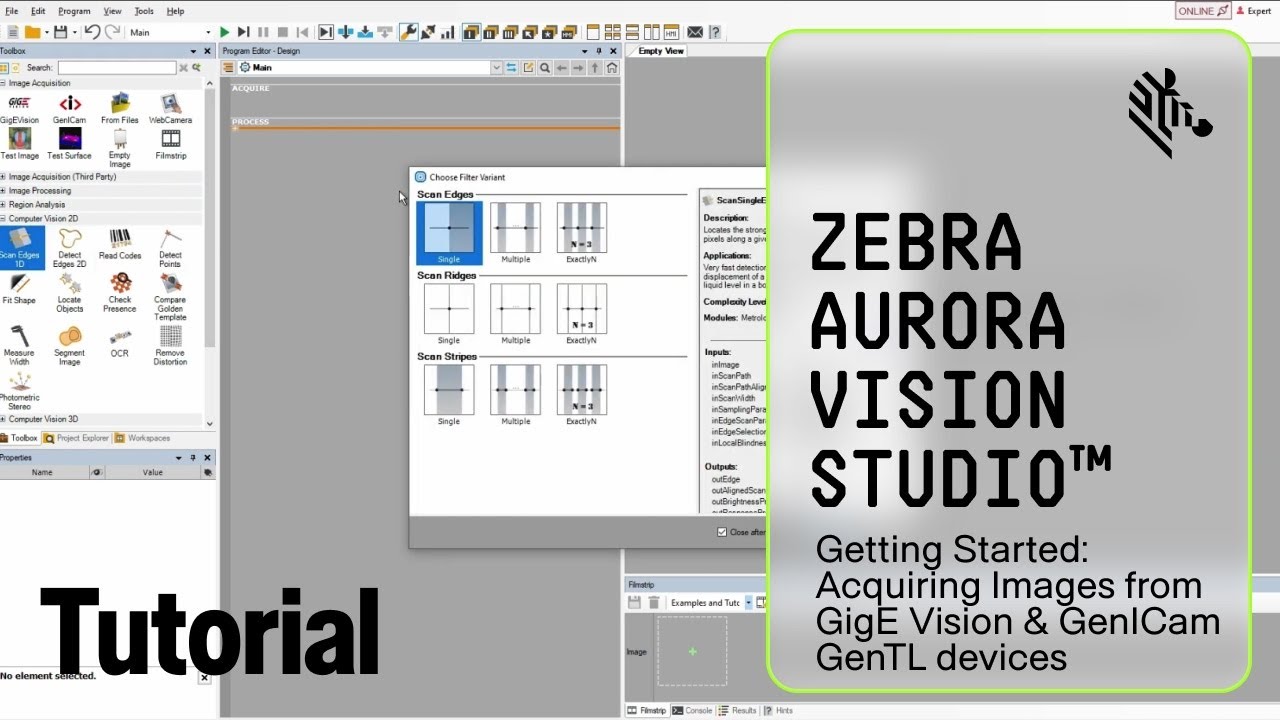Pick the From Files image tool

[x=120, y=108]
